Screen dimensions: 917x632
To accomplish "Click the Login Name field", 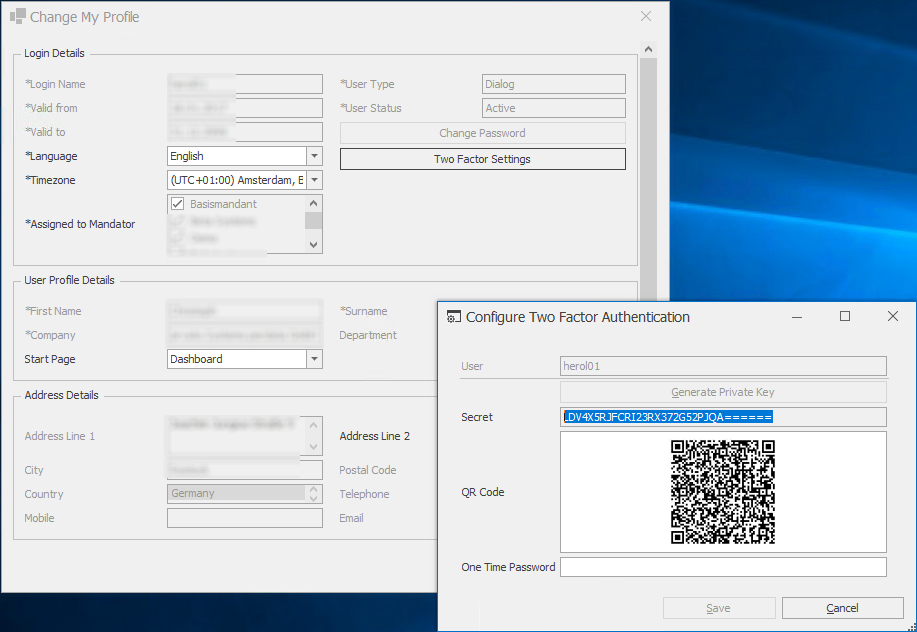I will [244, 84].
